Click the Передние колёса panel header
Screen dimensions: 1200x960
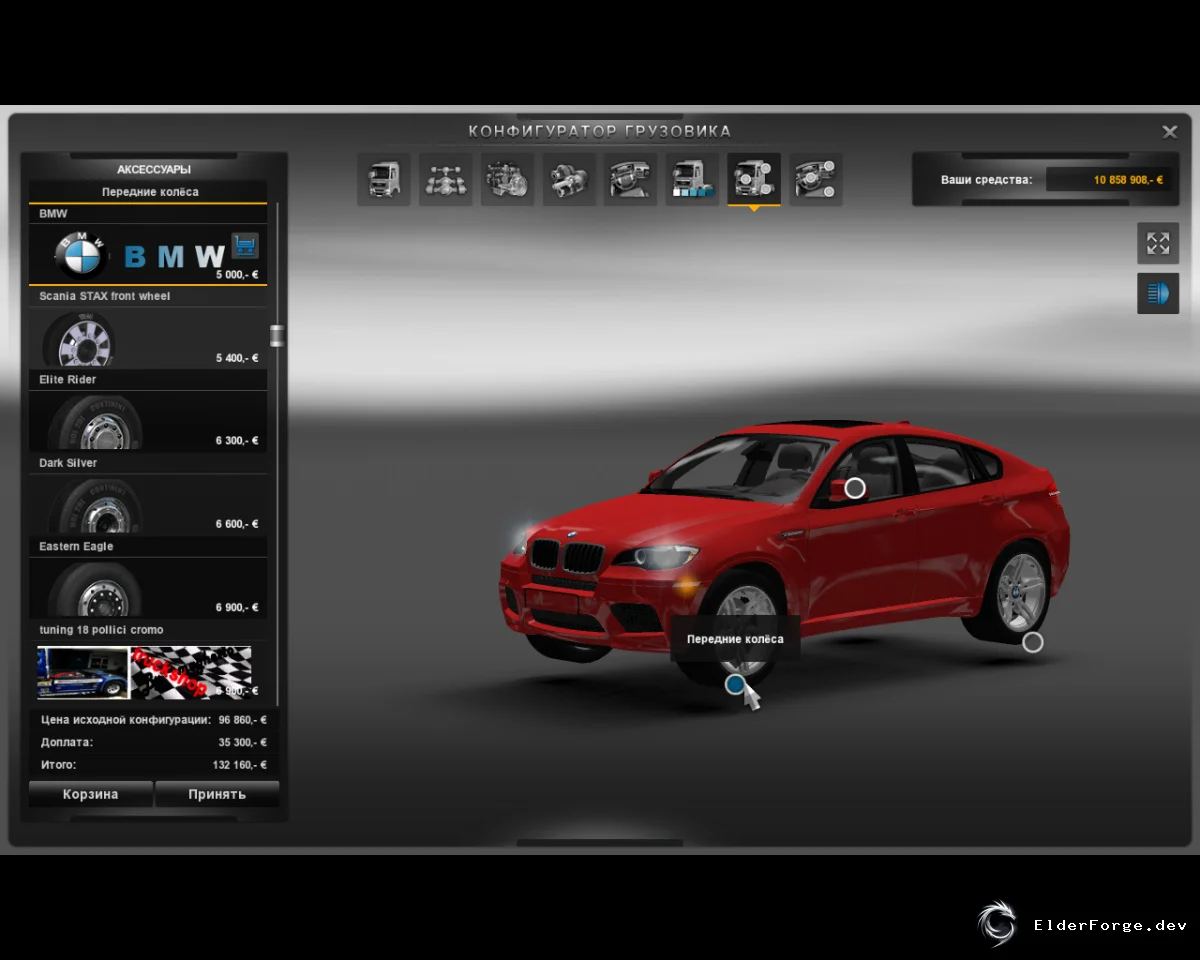150,192
